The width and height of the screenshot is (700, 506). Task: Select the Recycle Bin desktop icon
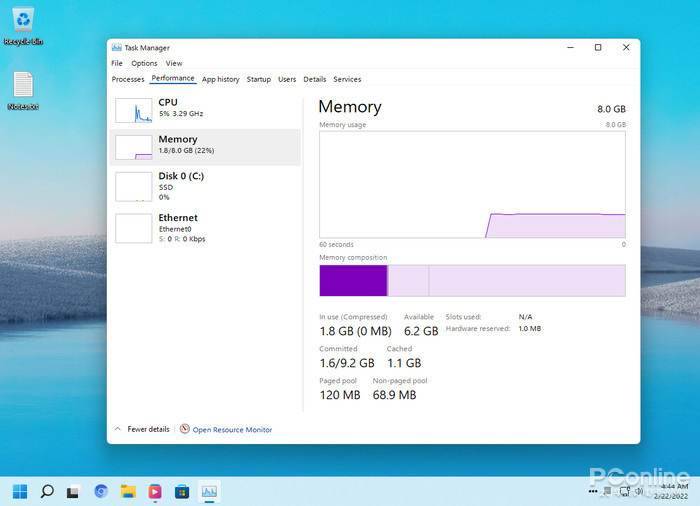click(23, 20)
